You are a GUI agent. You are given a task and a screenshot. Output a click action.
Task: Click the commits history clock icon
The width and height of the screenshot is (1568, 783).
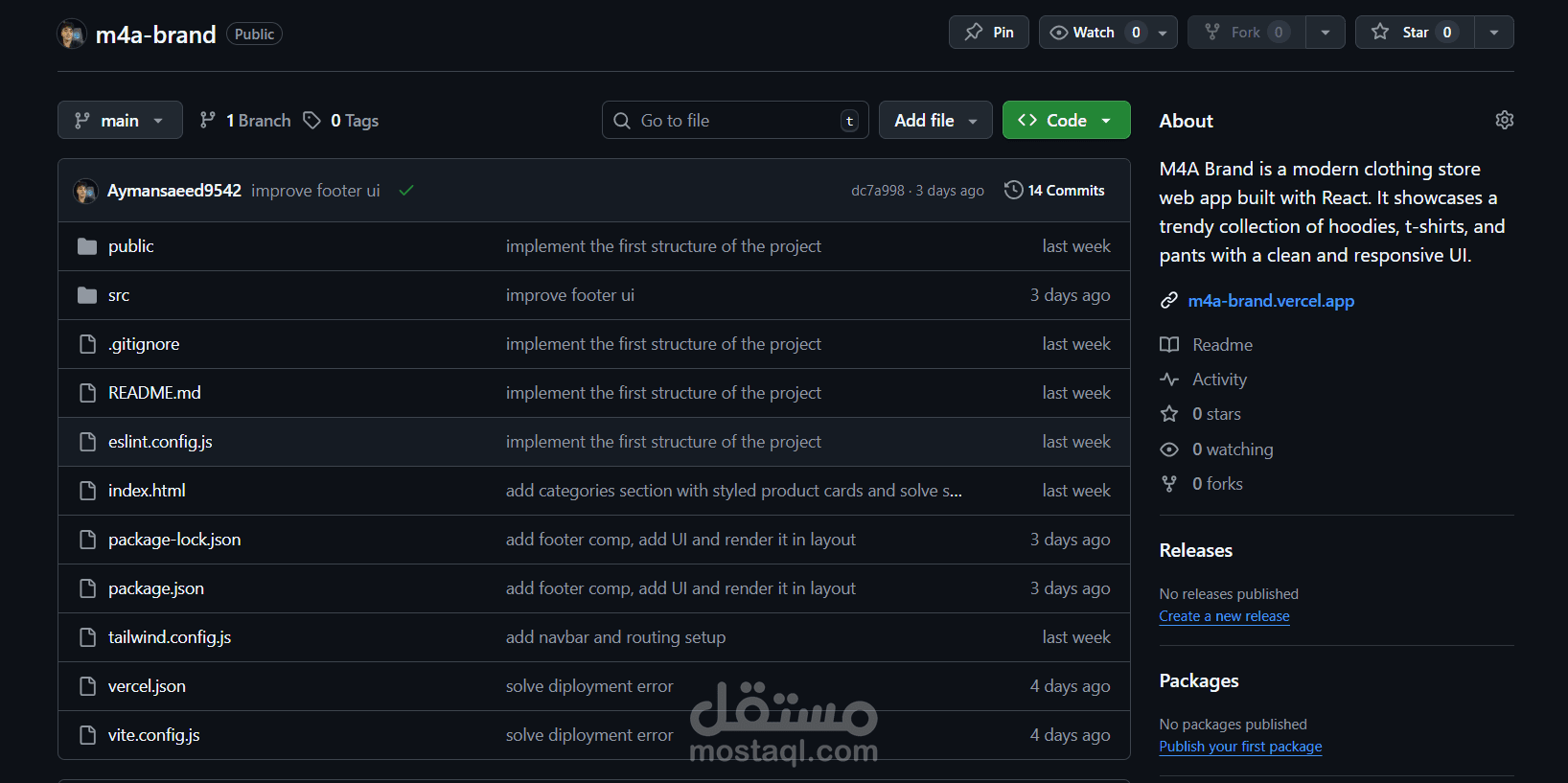coord(1013,190)
